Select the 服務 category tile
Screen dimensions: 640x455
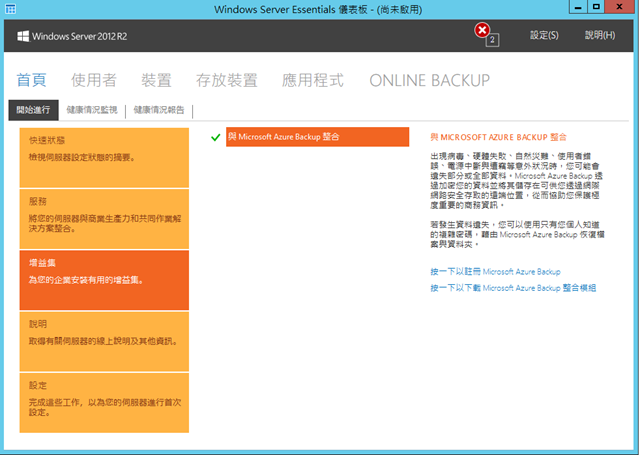[104, 219]
